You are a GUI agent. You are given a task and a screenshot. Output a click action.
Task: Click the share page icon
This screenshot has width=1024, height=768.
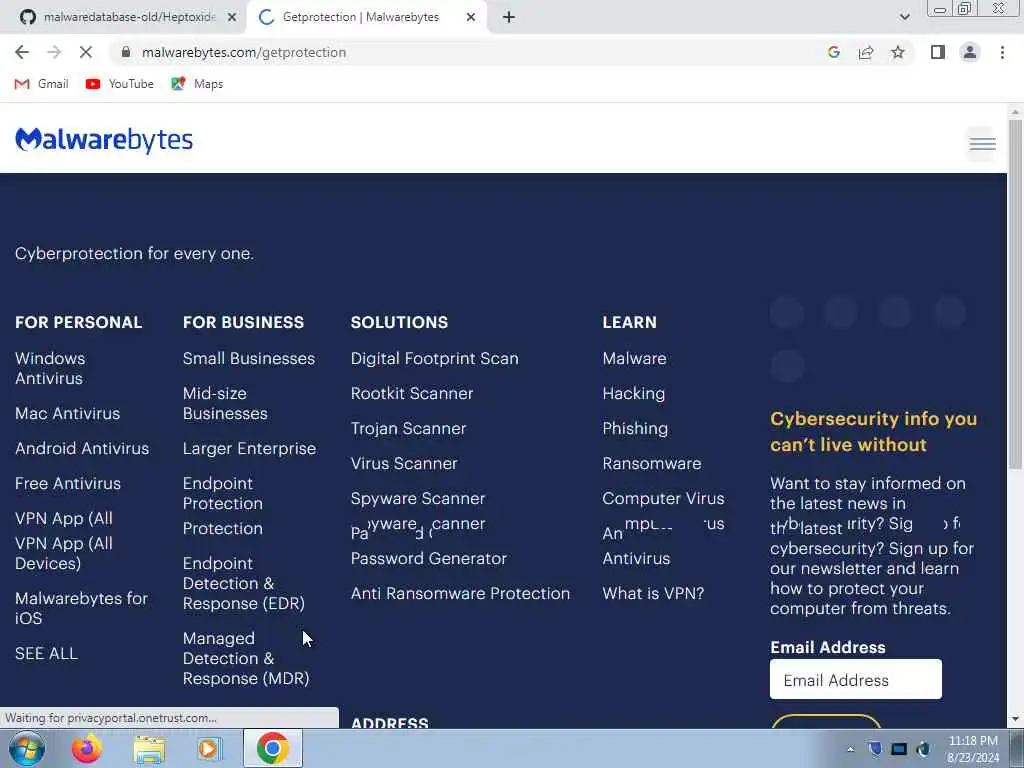(866, 52)
